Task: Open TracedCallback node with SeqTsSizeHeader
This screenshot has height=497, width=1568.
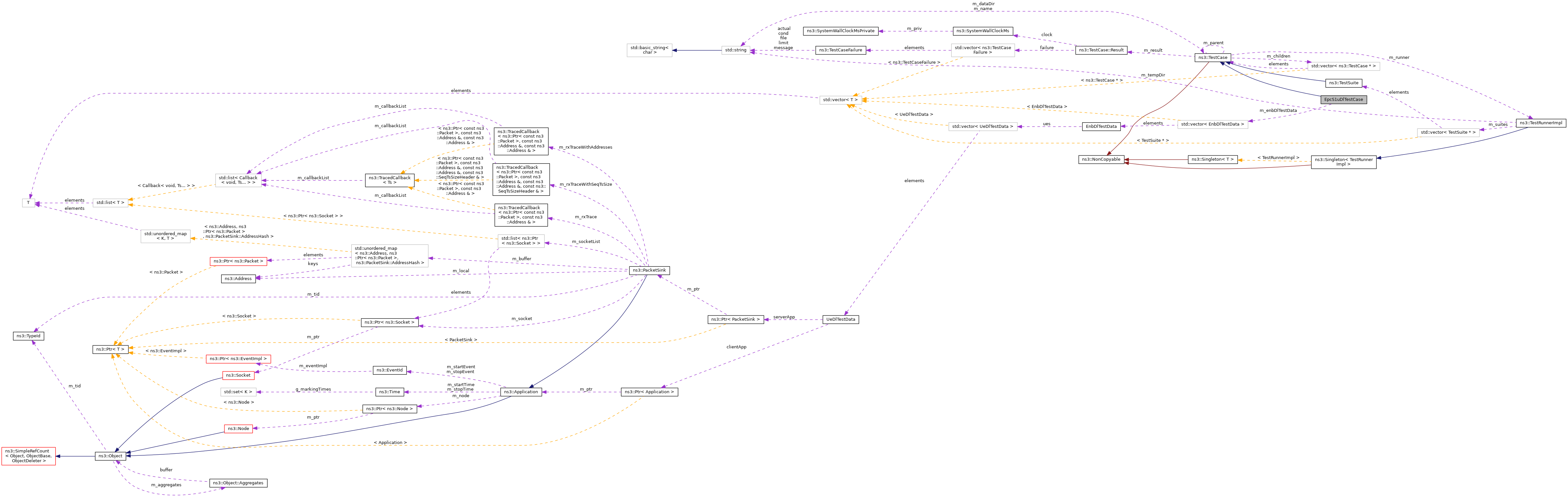Action: click(x=520, y=179)
